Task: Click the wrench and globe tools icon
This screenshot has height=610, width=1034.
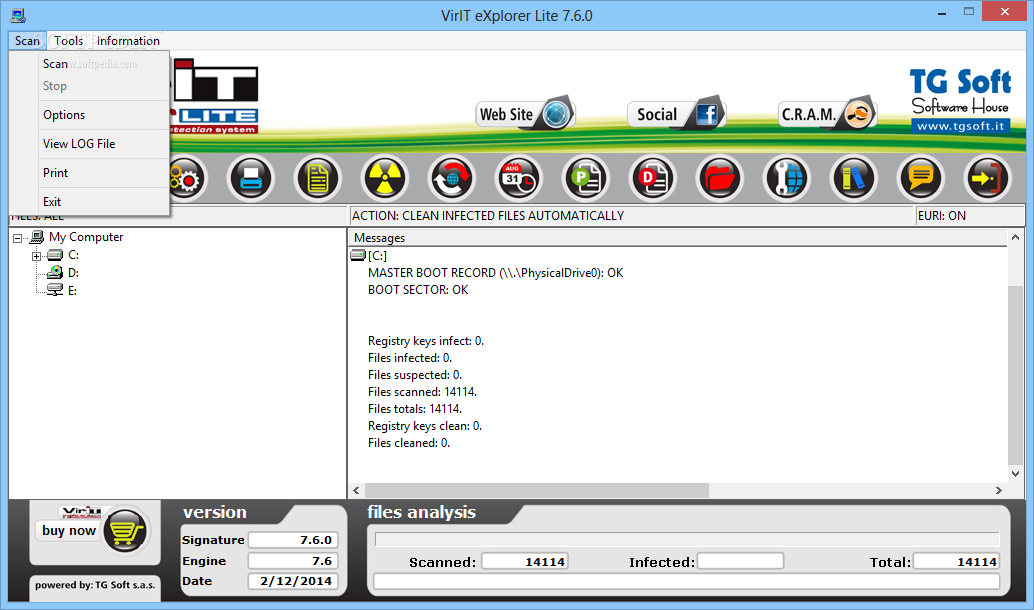Action: click(x=787, y=178)
